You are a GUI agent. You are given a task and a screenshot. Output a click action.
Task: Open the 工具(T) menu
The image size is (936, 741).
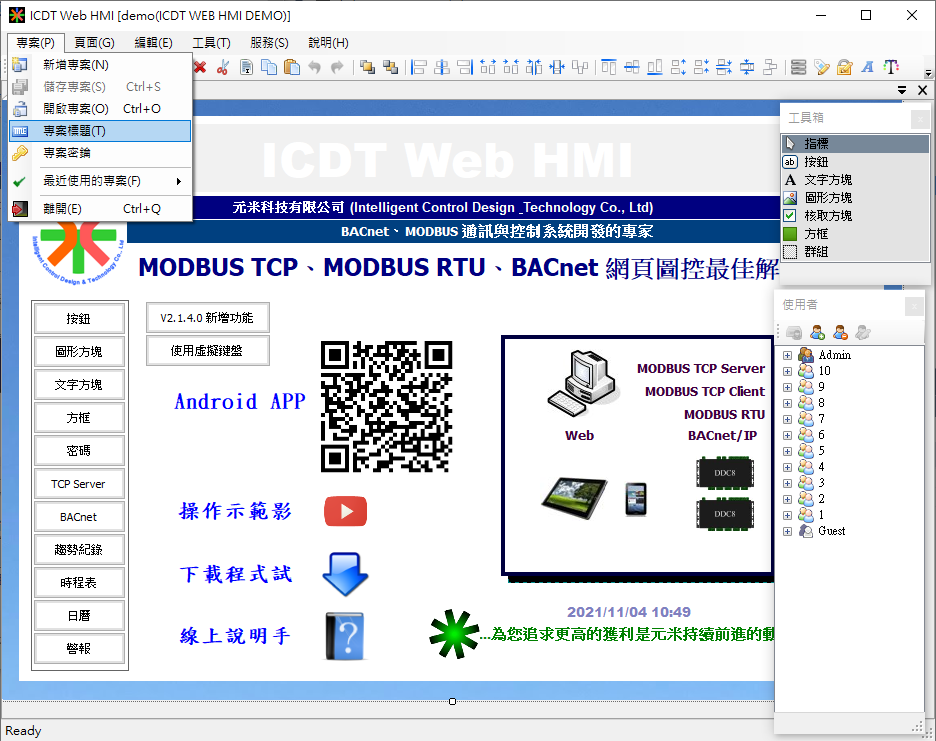211,43
